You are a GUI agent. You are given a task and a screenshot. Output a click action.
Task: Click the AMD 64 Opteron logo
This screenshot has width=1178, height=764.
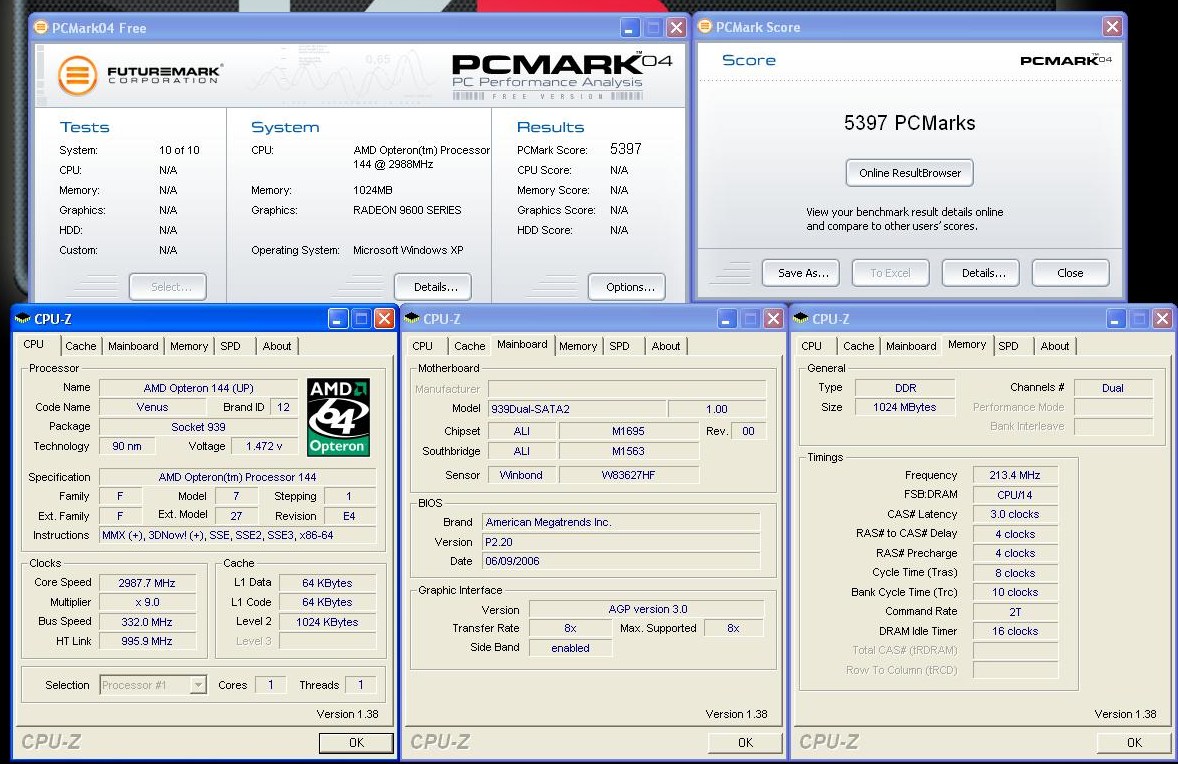pyautogui.click(x=338, y=417)
